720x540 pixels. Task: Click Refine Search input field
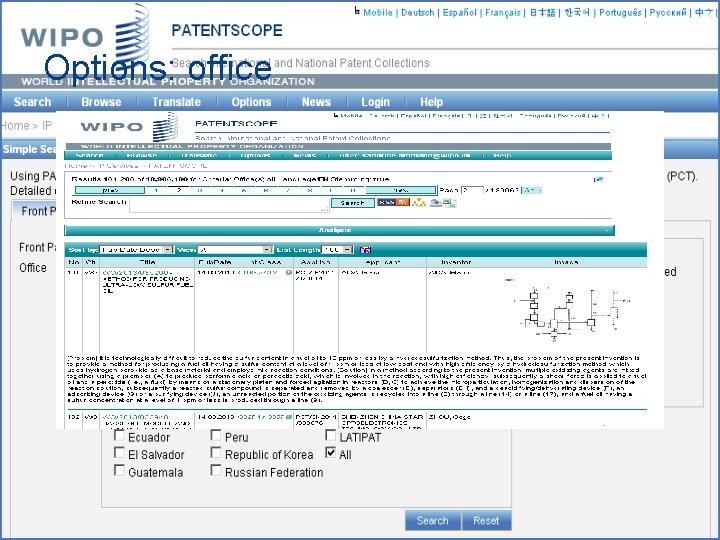[229, 205]
